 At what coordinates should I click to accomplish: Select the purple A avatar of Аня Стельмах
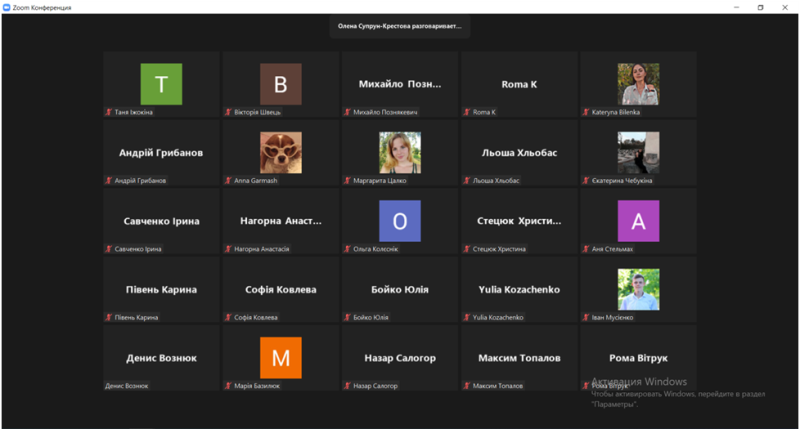click(638, 221)
